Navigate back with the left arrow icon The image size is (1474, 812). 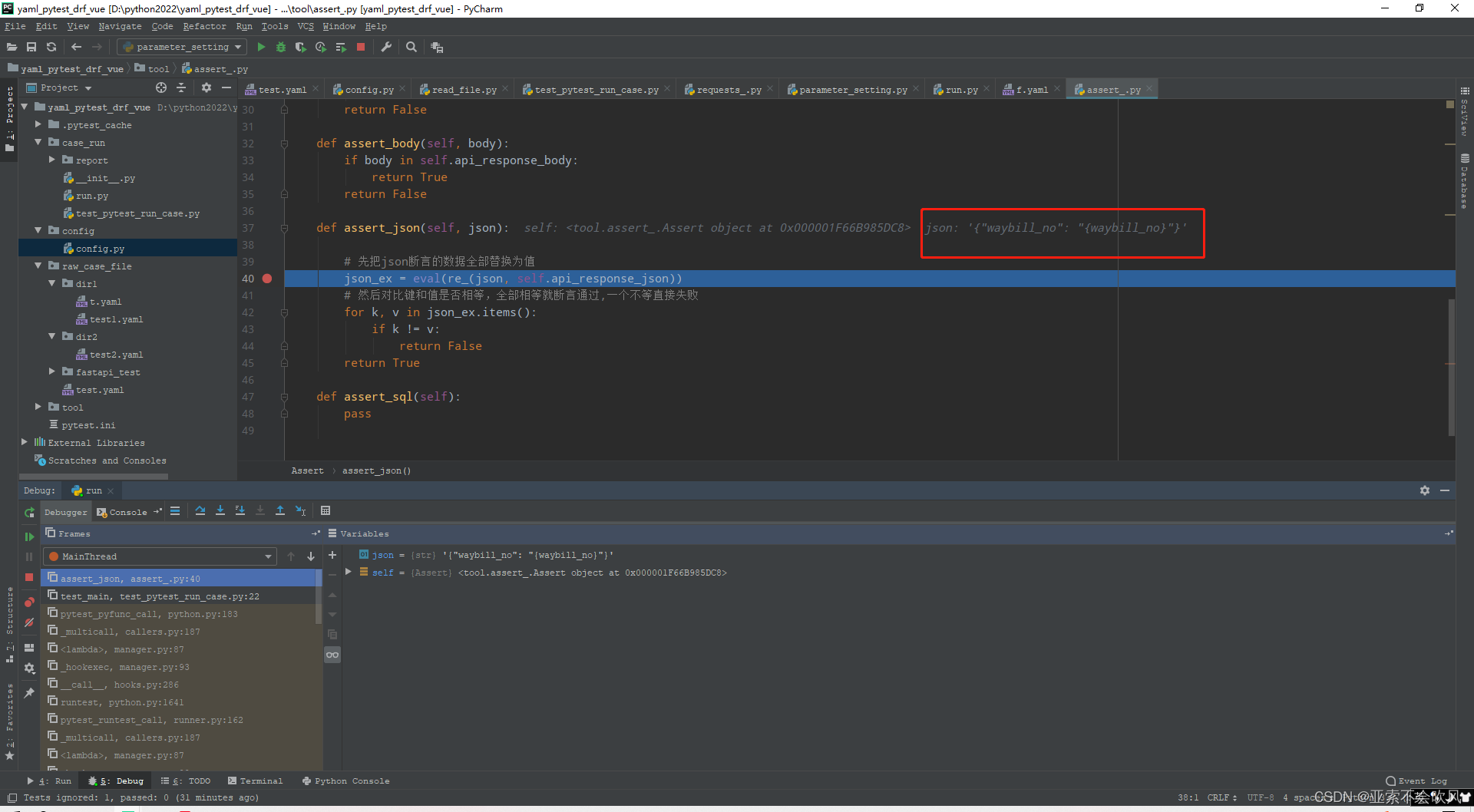[x=76, y=47]
